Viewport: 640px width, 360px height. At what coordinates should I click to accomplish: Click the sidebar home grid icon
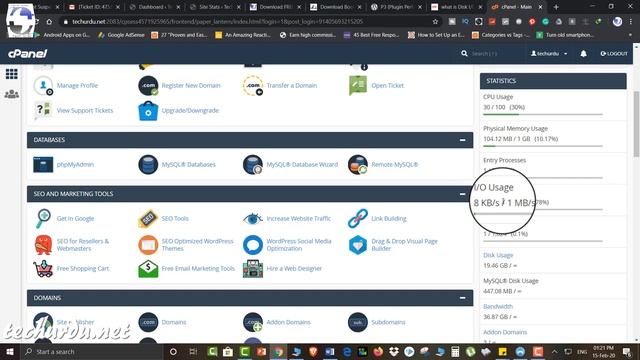11,74
